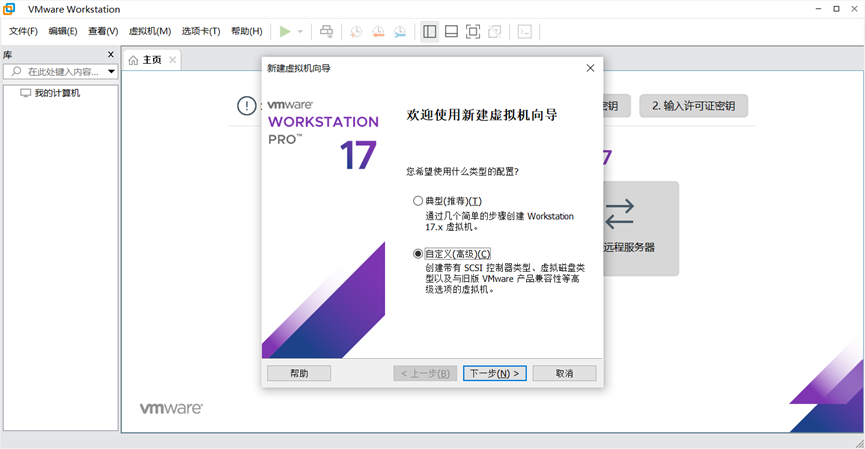Expand the library search dropdown arrow
This screenshot has height=449, width=865.
pyautogui.click(x=111, y=72)
